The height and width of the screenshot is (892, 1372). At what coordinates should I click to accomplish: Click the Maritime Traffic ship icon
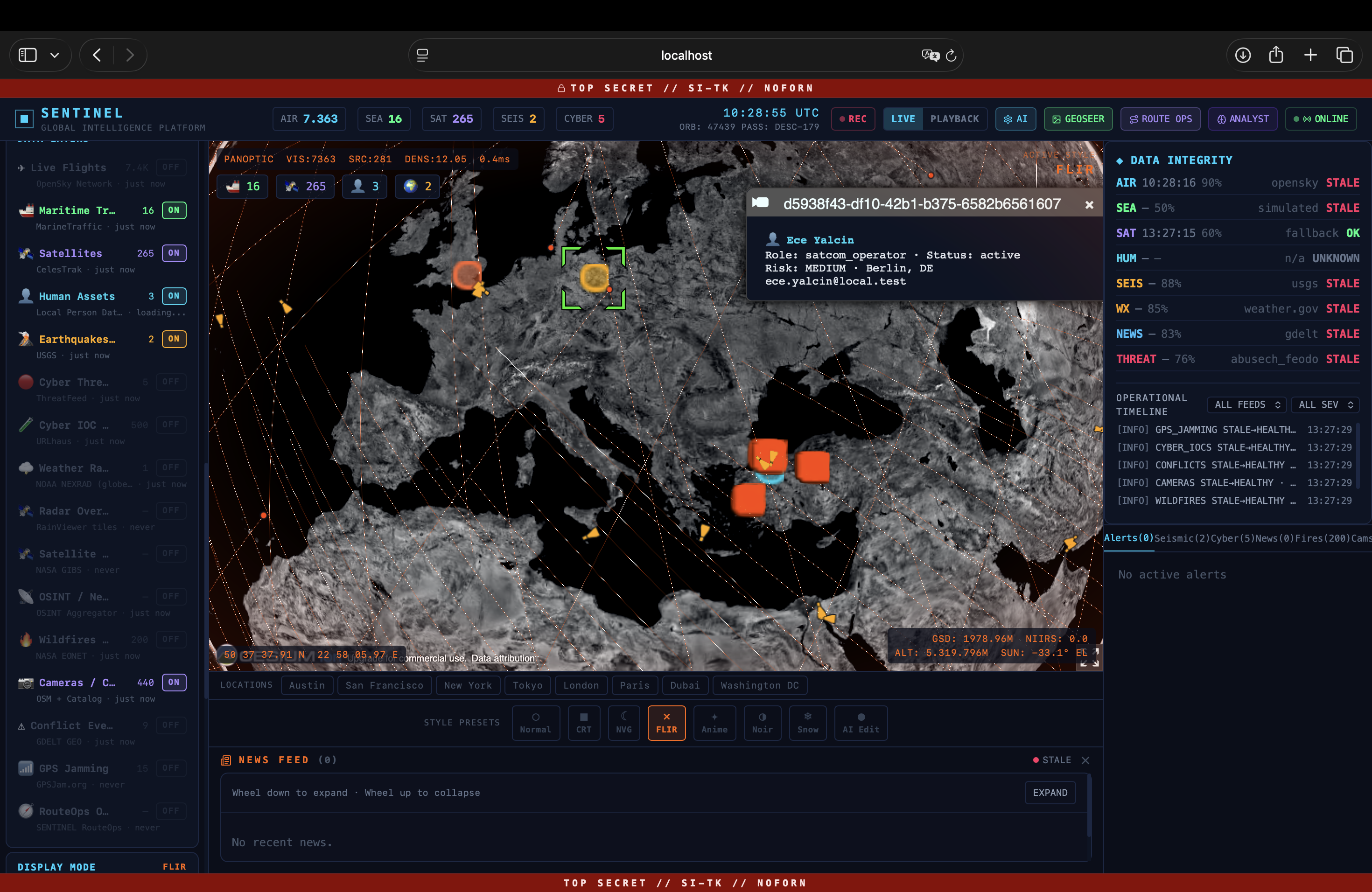[x=25, y=210]
